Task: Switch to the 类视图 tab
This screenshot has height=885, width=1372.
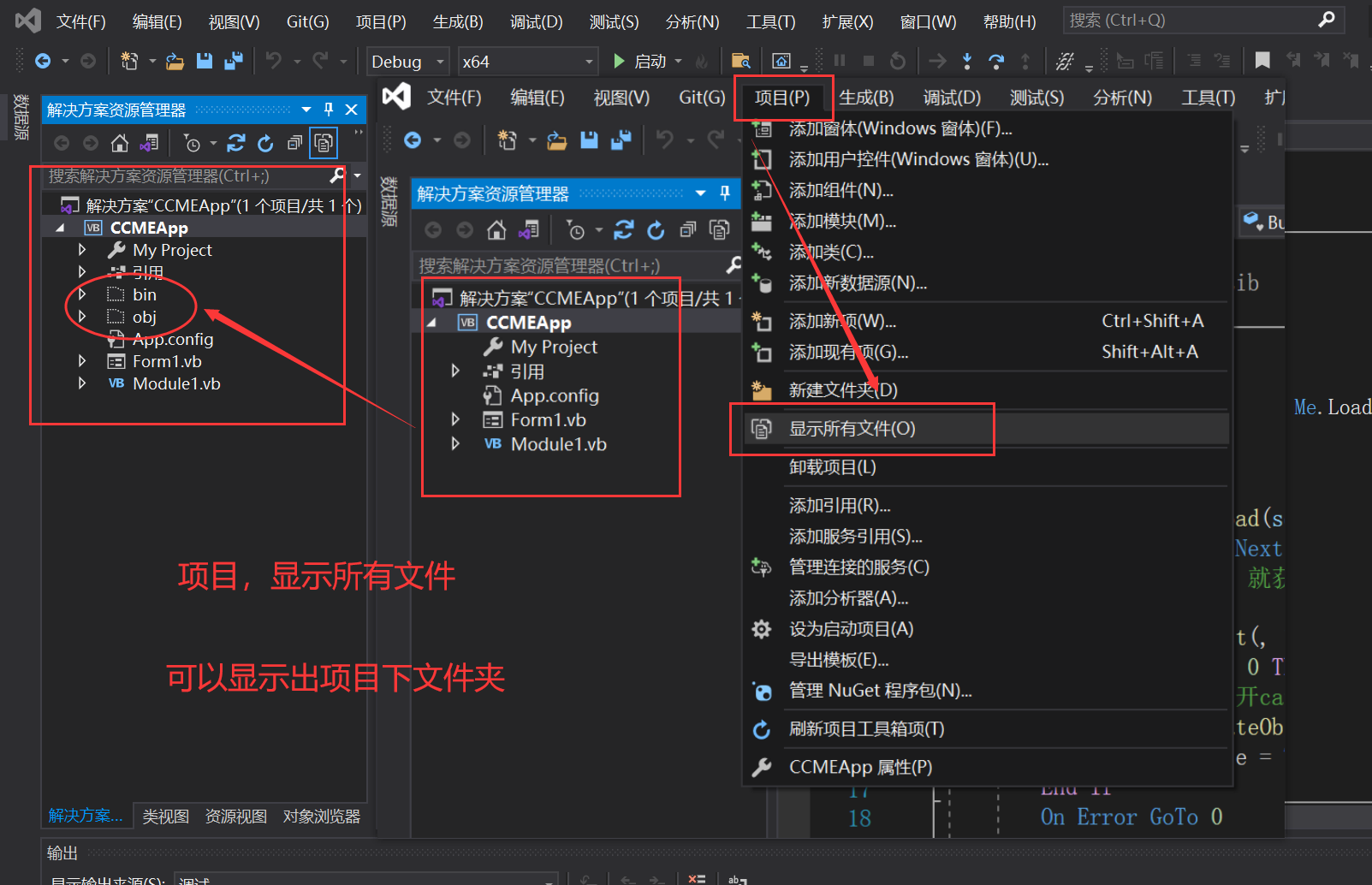Action: tap(165, 817)
